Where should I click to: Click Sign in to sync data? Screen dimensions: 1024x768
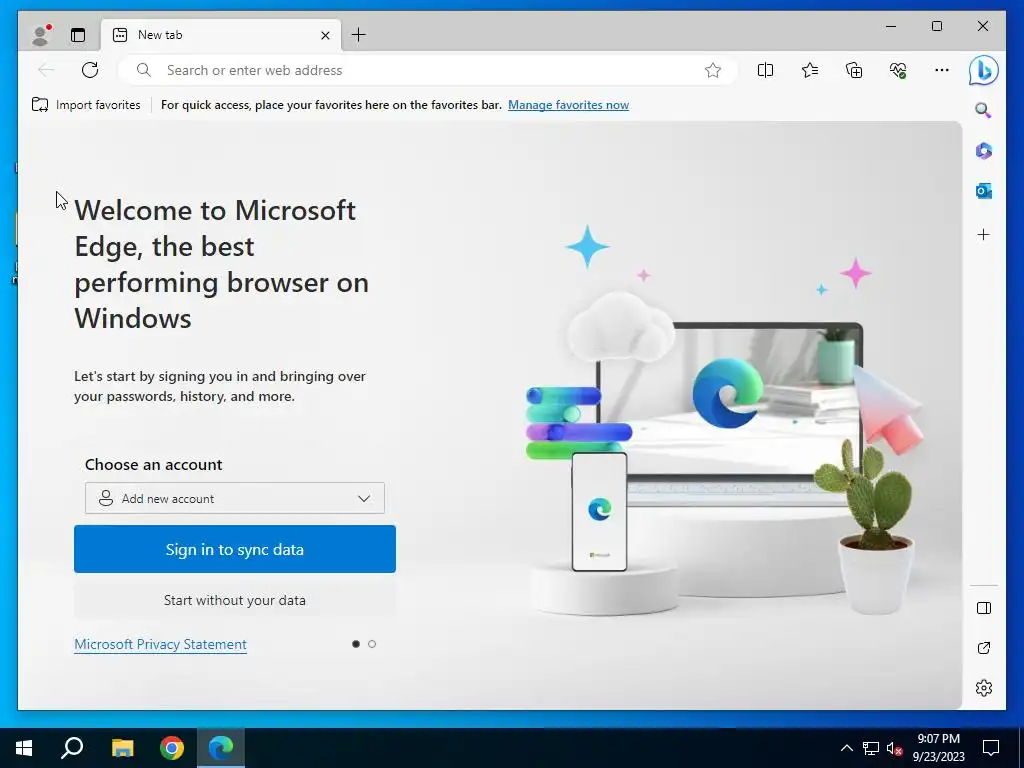tap(234, 549)
